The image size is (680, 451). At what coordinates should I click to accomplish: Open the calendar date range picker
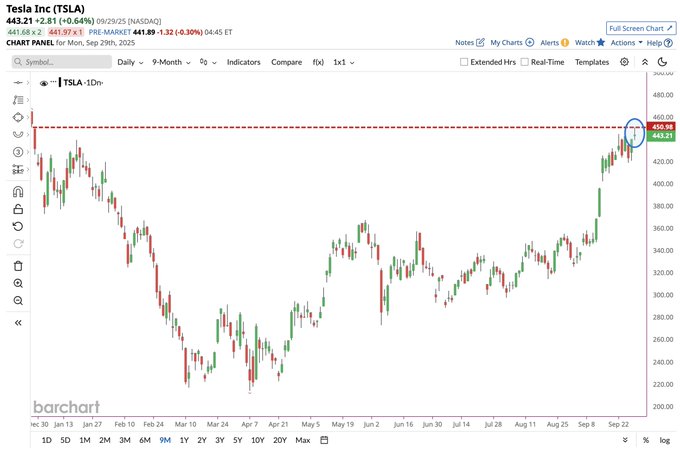tap(324, 440)
